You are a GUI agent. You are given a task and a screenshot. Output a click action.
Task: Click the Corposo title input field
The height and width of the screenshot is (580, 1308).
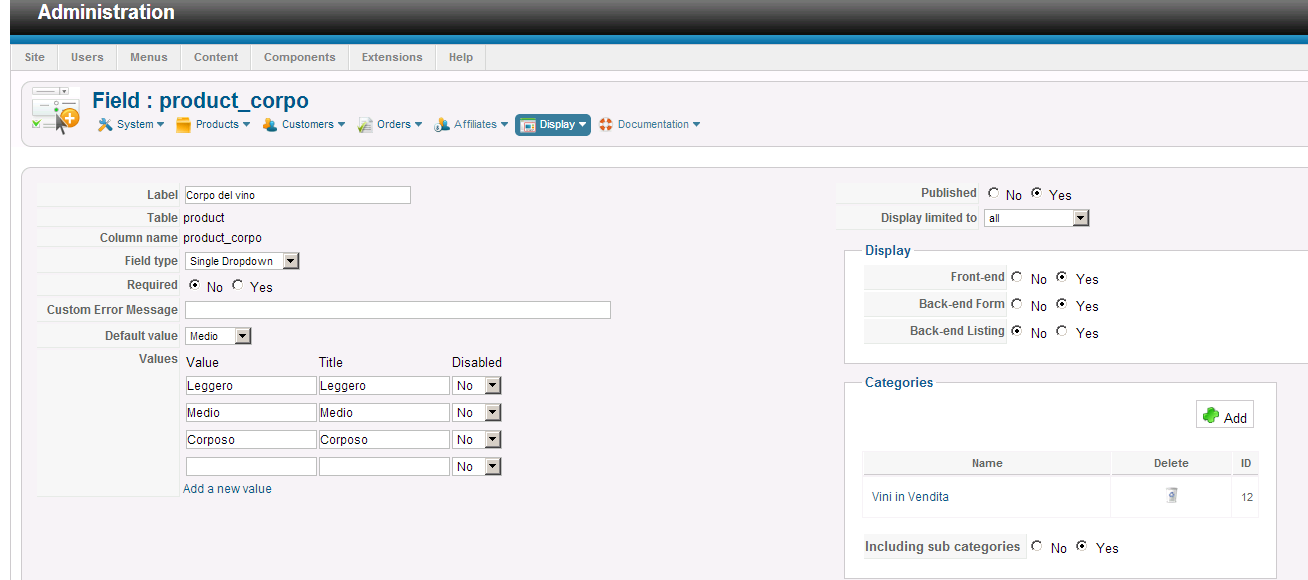point(384,439)
